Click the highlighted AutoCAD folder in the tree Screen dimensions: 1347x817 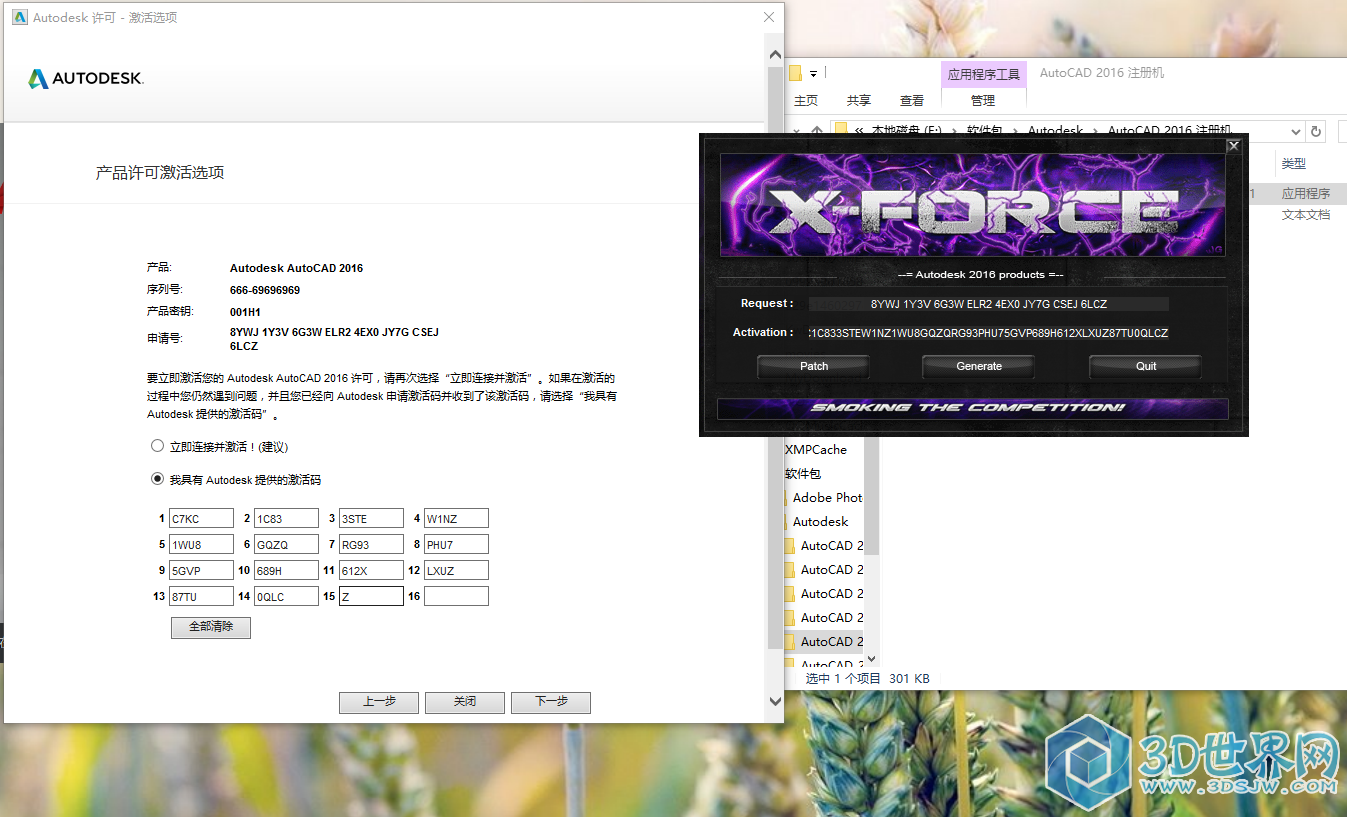coord(823,641)
